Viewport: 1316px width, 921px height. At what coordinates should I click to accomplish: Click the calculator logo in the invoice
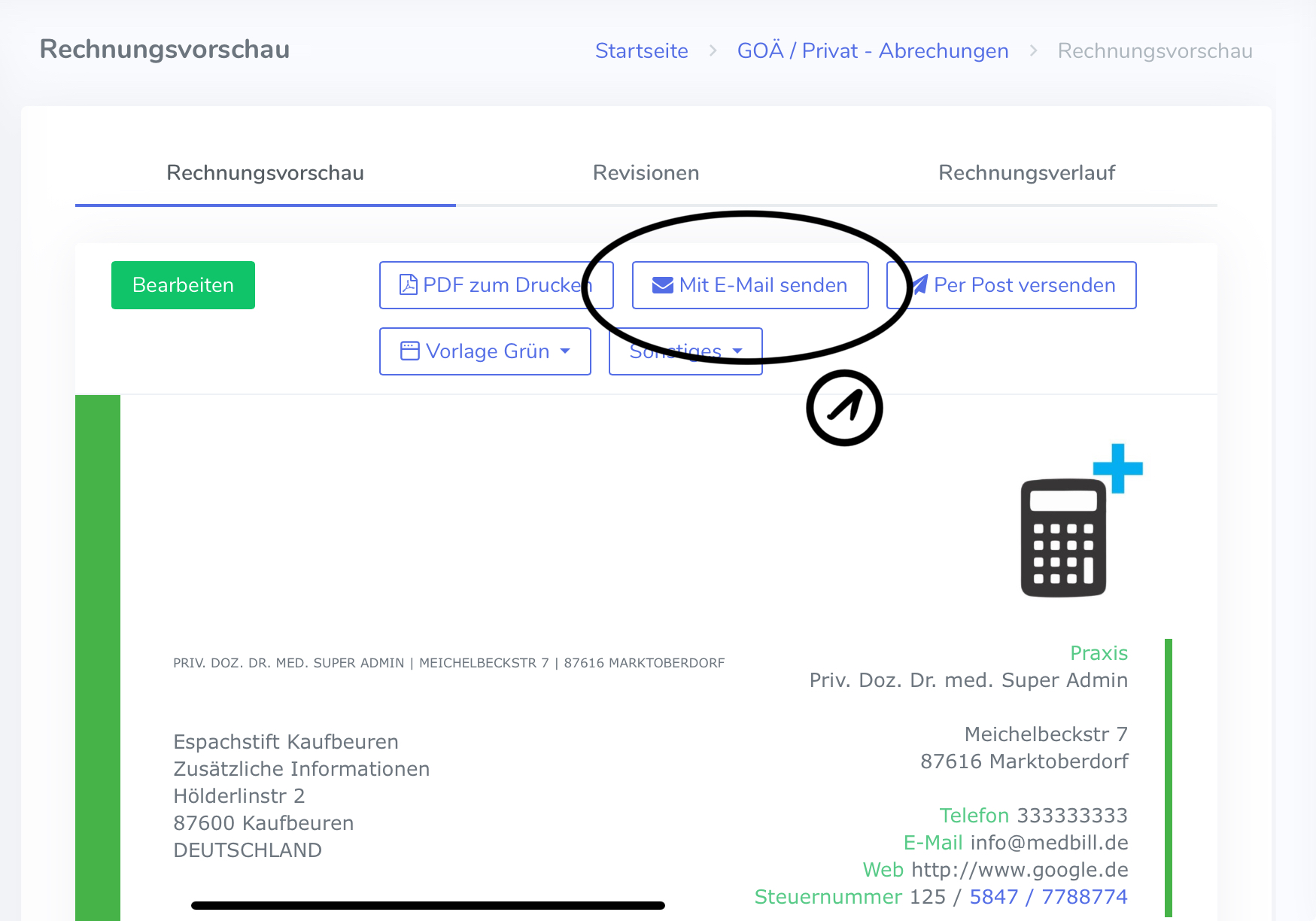point(1063,537)
